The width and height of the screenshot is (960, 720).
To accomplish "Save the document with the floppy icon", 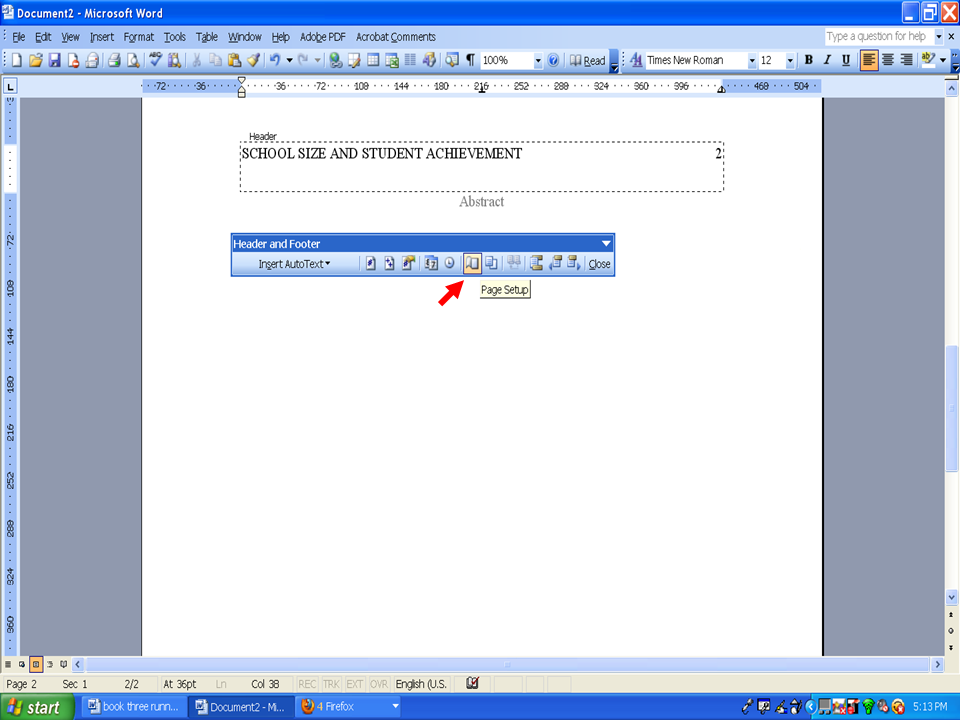I will [54, 60].
